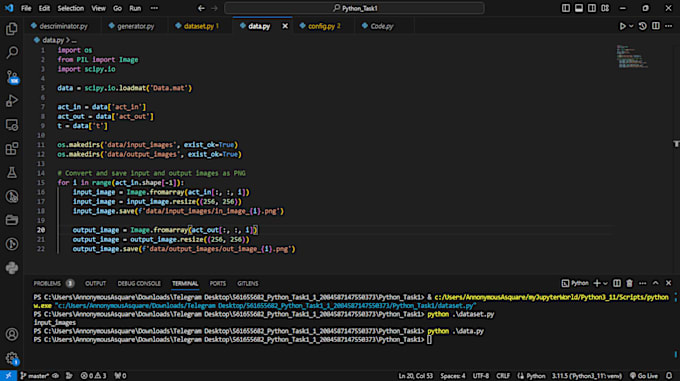Switch to the generator.py tab
Viewport: 680px width, 381px height.
[x=135, y=26]
